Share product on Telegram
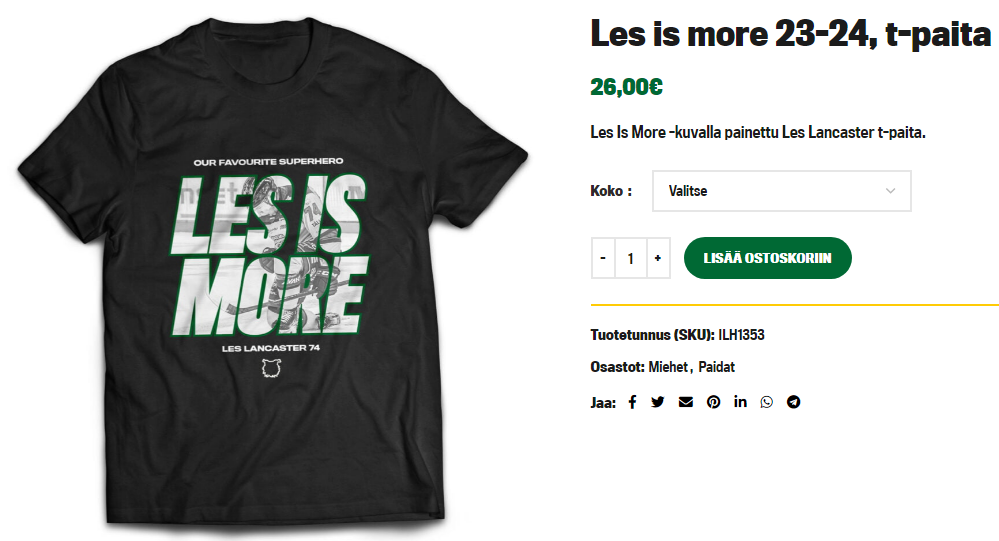The height and width of the screenshot is (541, 999). 793,402
